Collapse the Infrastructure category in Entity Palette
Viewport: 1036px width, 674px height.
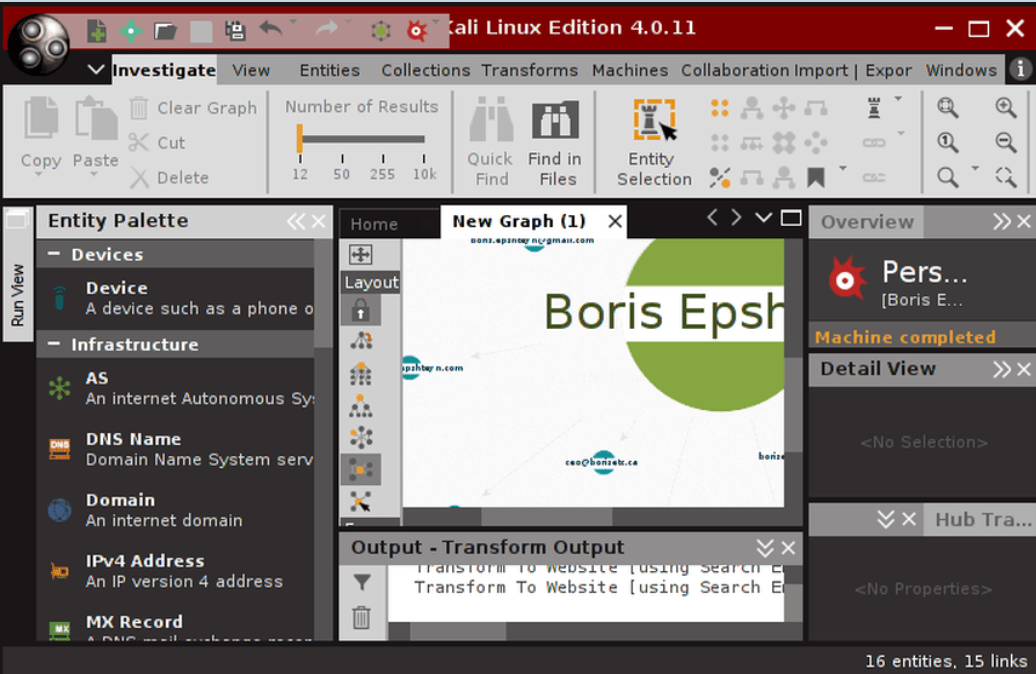point(54,344)
